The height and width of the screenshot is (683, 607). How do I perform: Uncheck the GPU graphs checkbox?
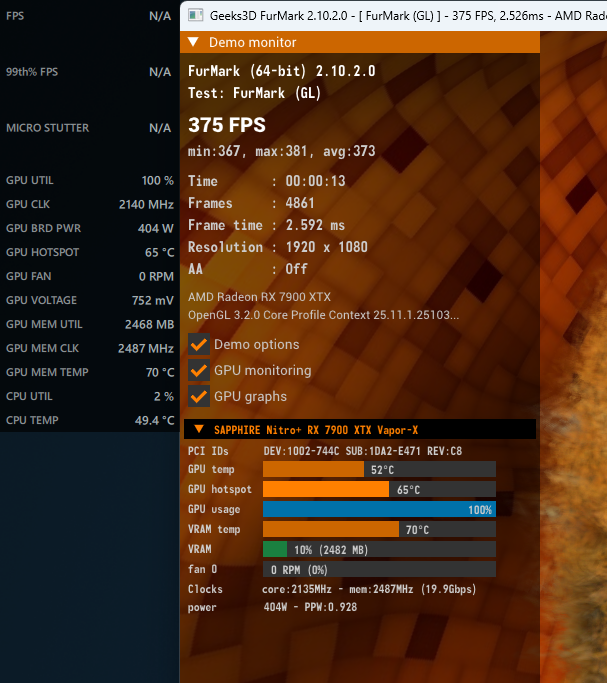pos(199,396)
